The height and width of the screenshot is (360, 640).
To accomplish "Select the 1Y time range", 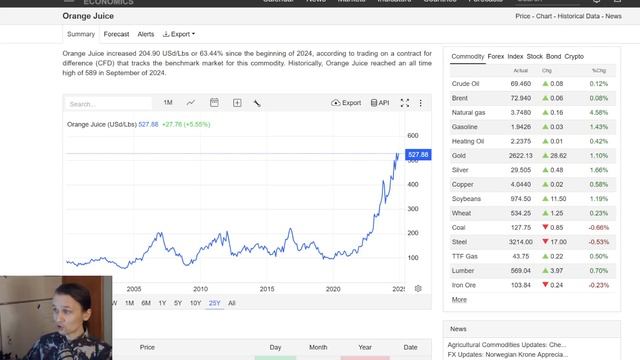I will [x=162, y=303].
